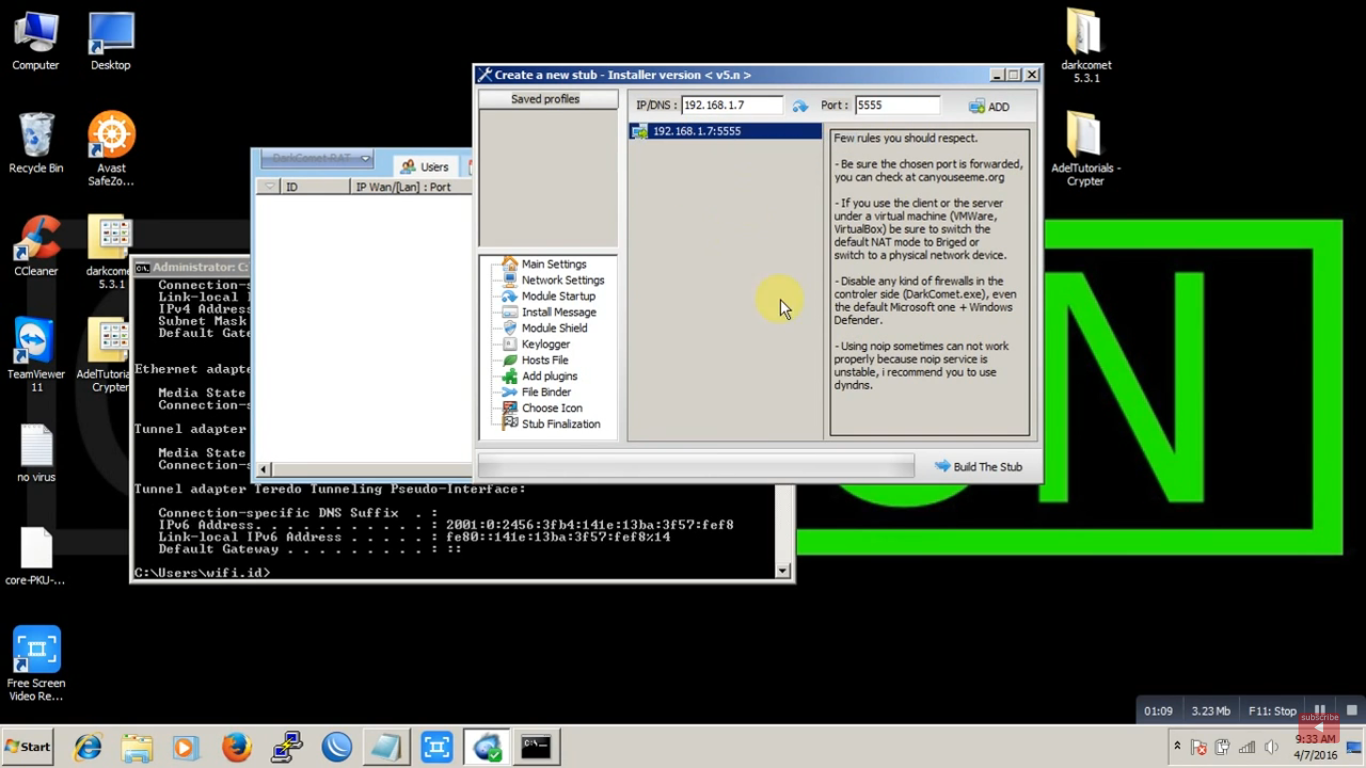Image resolution: width=1366 pixels, height=768 pixels.
Task: Open the blue circular browser taskbar icon
Action: 337,747
